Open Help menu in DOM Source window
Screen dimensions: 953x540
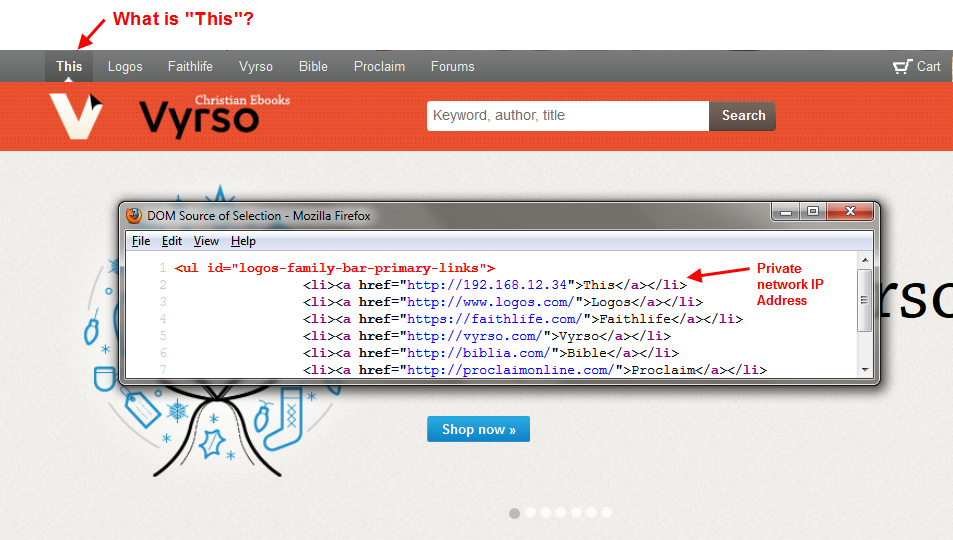(x=243, y=241)
